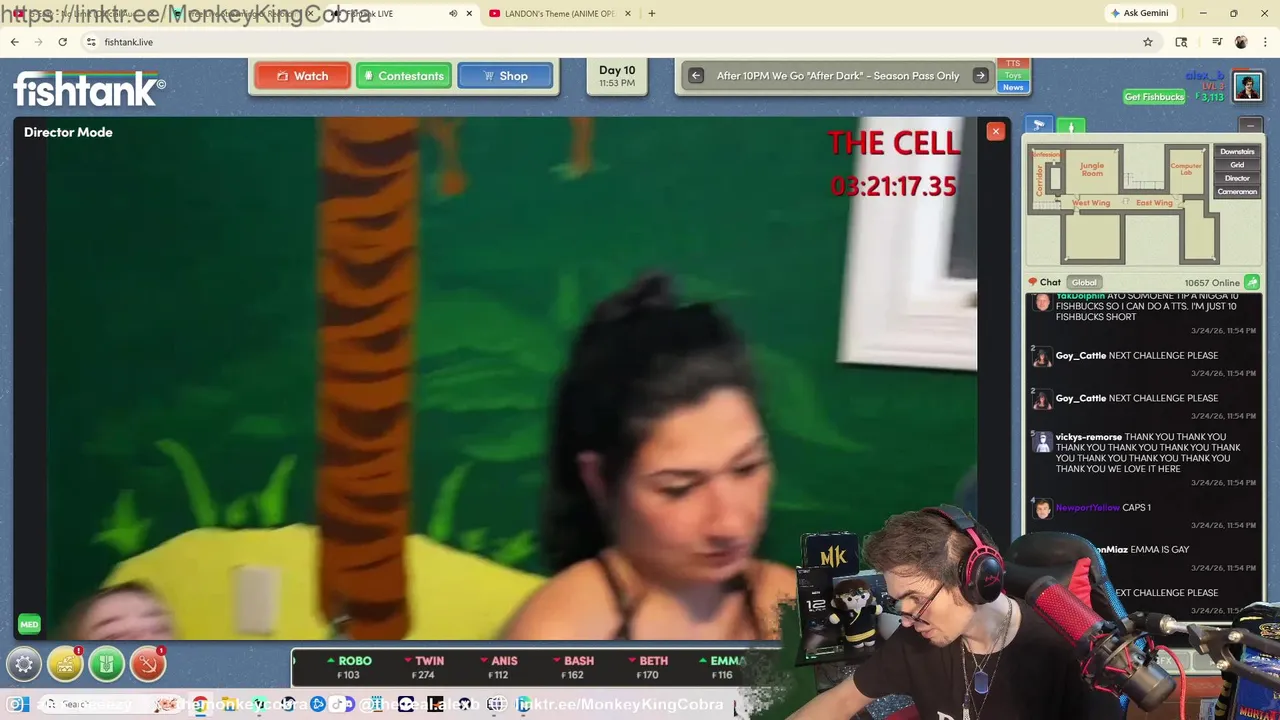The image size is (1280, 720).
Task: Click Ask Gemini button
Action: (1138, 13)
